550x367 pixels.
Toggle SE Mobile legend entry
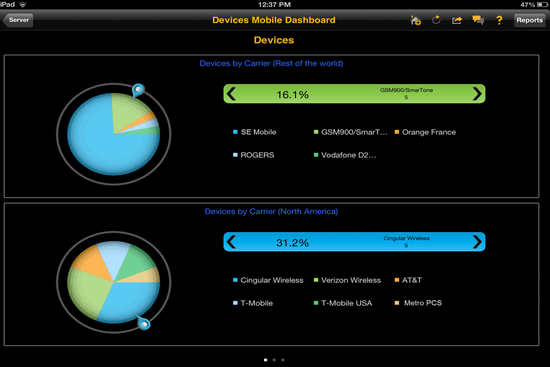[x=255, y=132]
